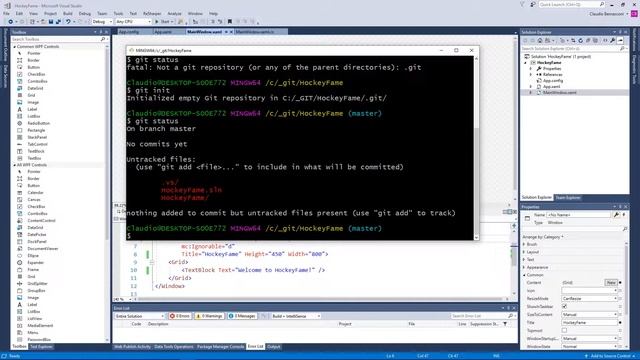Image resolution: width=640 pixels, height=360 pixels.
Task: Select the Calendar control in Toolbox
Action: coord(36,193)
